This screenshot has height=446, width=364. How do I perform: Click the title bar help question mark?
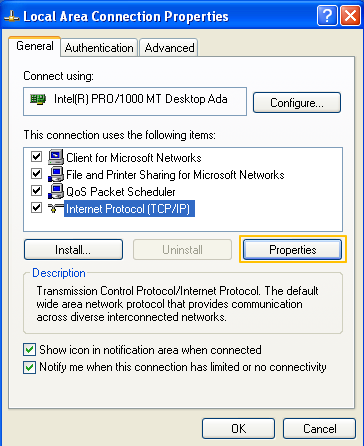pyautogui.click(x=327, y=15)
